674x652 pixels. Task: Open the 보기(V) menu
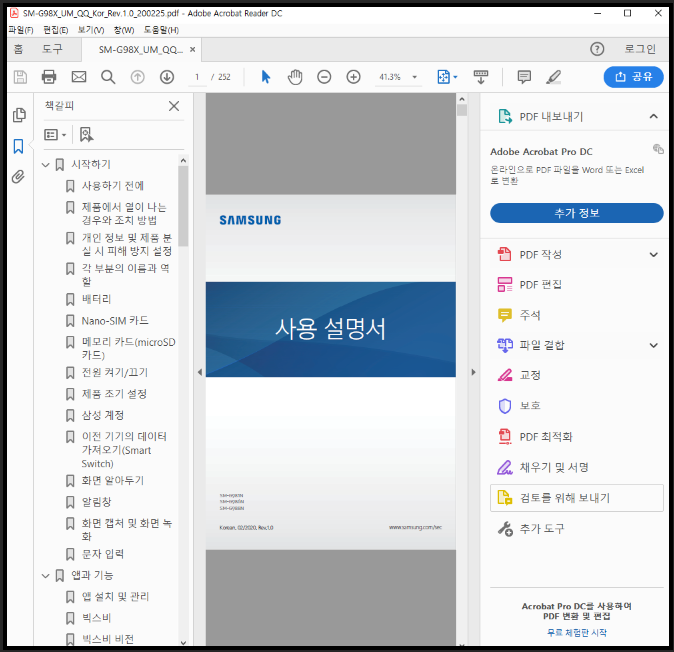[x=91, y=30]
